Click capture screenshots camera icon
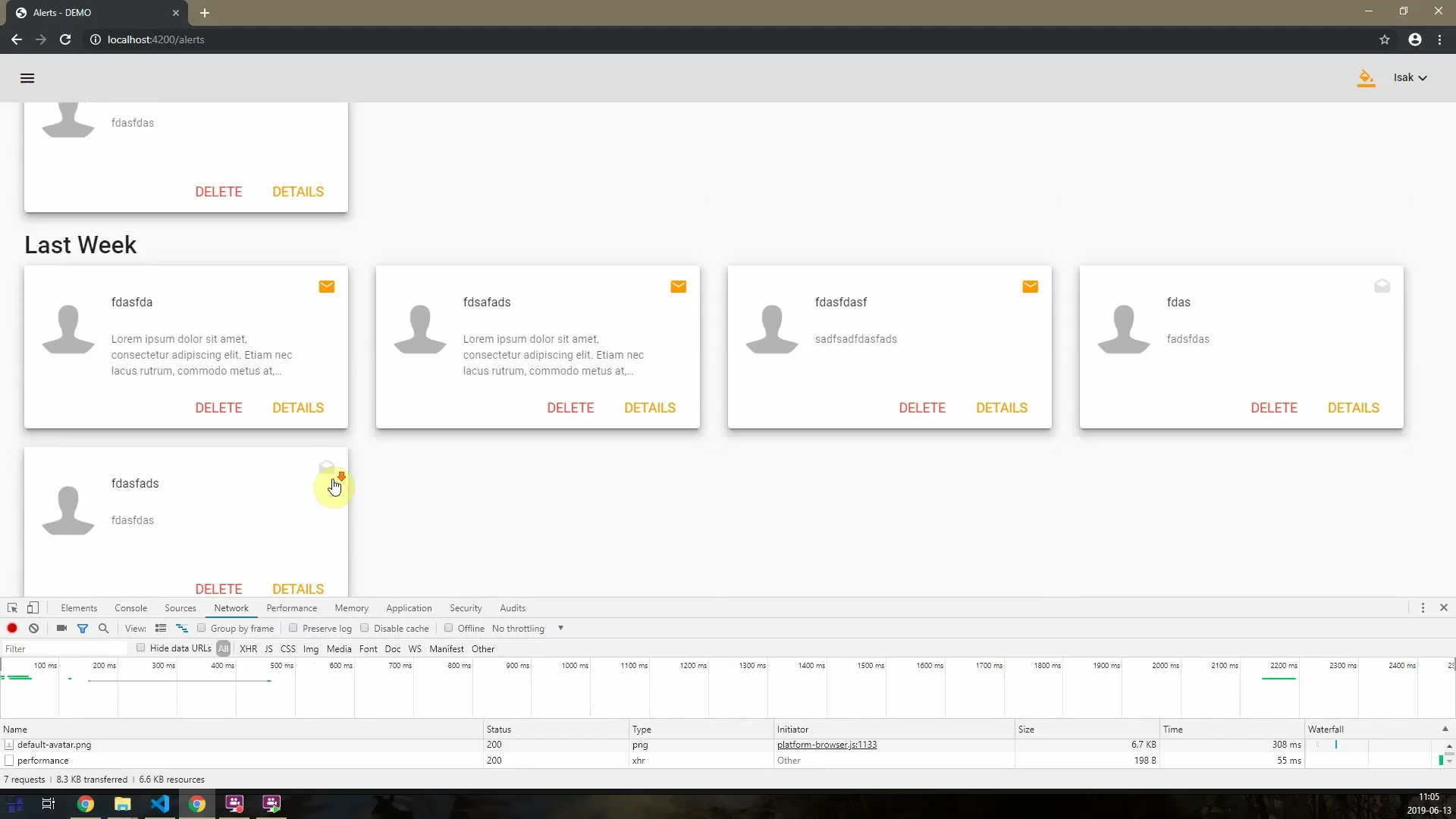Viewport: 1456px width, 819px height. pos(61,629)
